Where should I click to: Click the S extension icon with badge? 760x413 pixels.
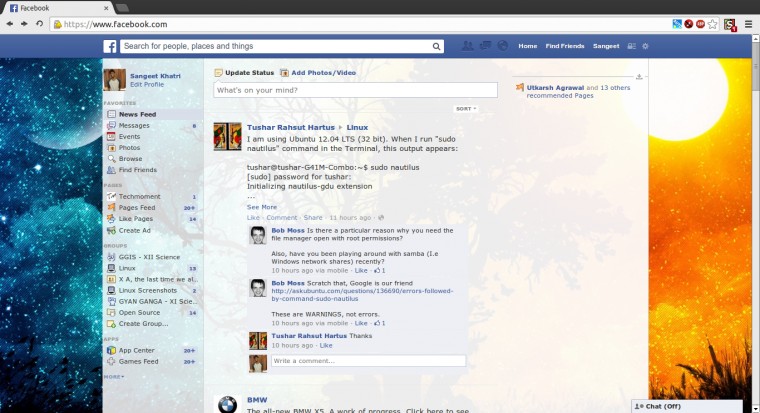730,25
